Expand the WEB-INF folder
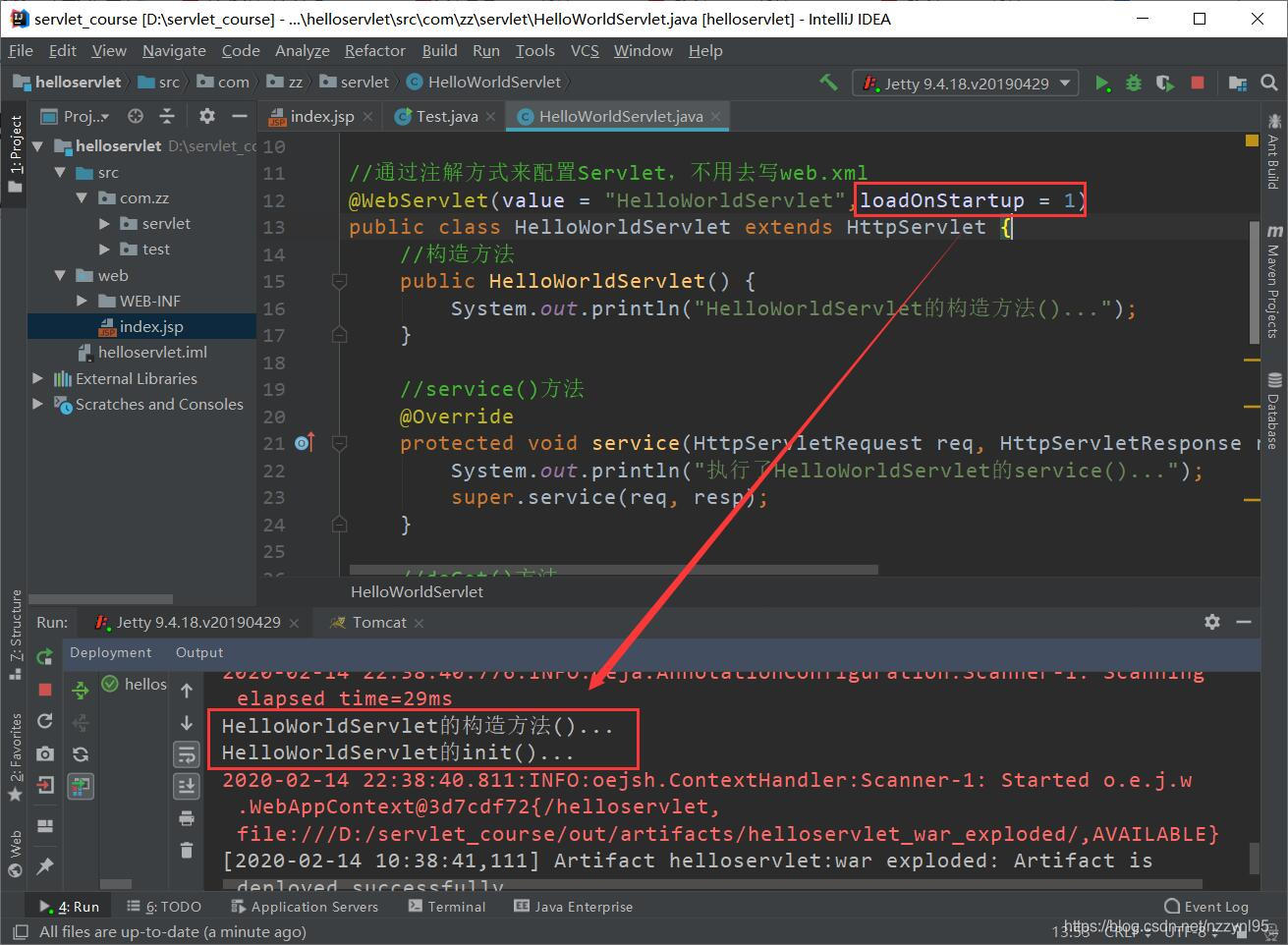Viewport: 1288px width, 945px height. 82,302
